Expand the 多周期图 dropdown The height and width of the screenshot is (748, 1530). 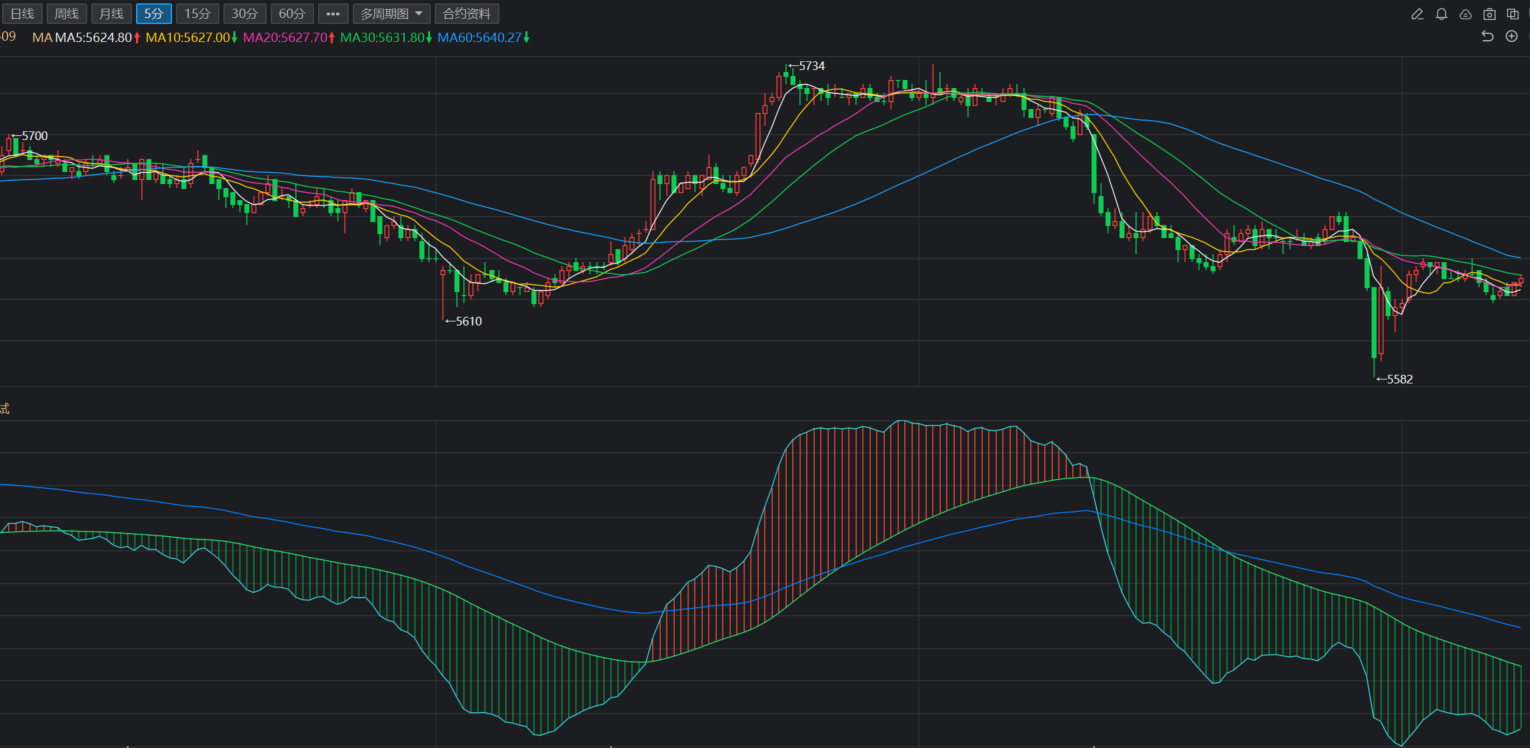pyautogui.click(x=392, y=14)
